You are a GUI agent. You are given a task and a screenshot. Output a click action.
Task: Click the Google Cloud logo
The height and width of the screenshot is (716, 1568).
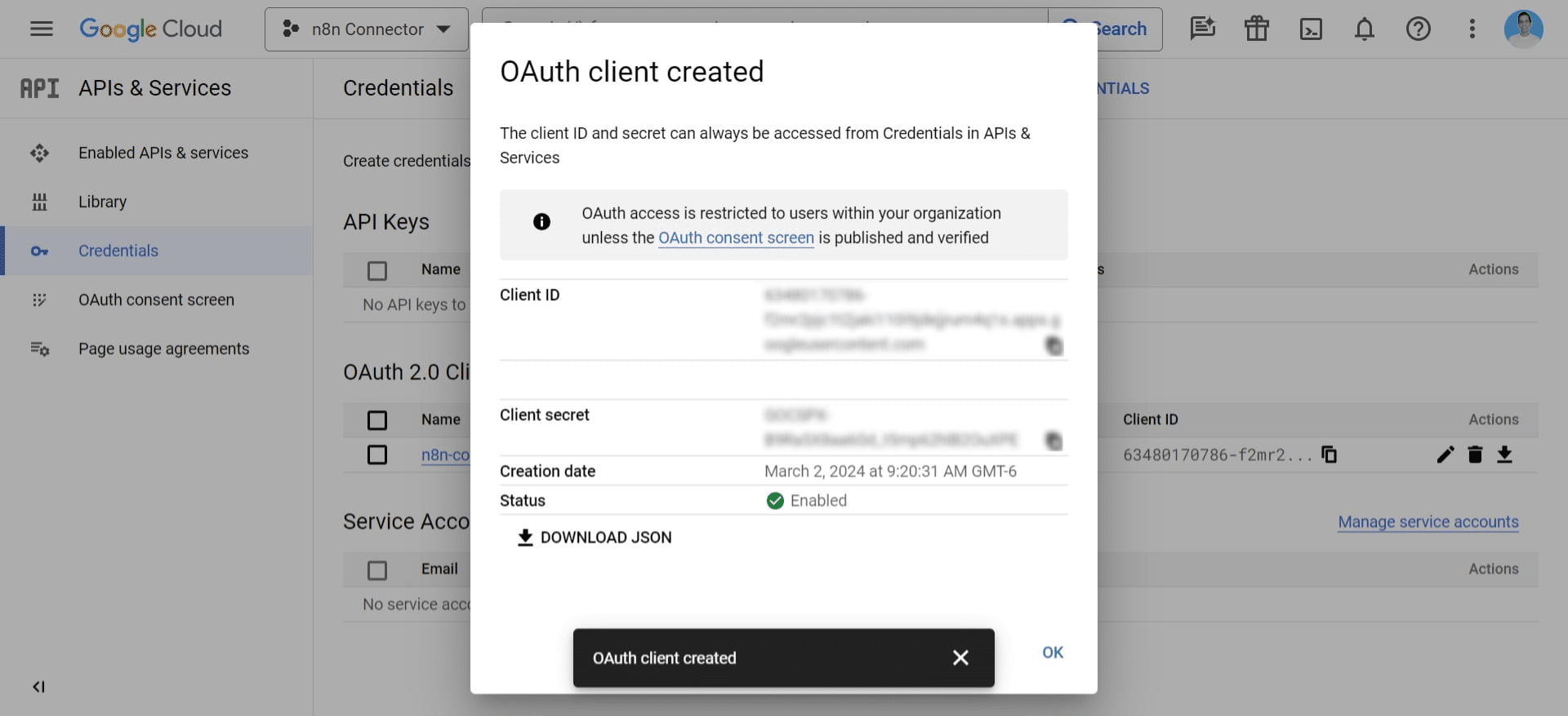150,29
